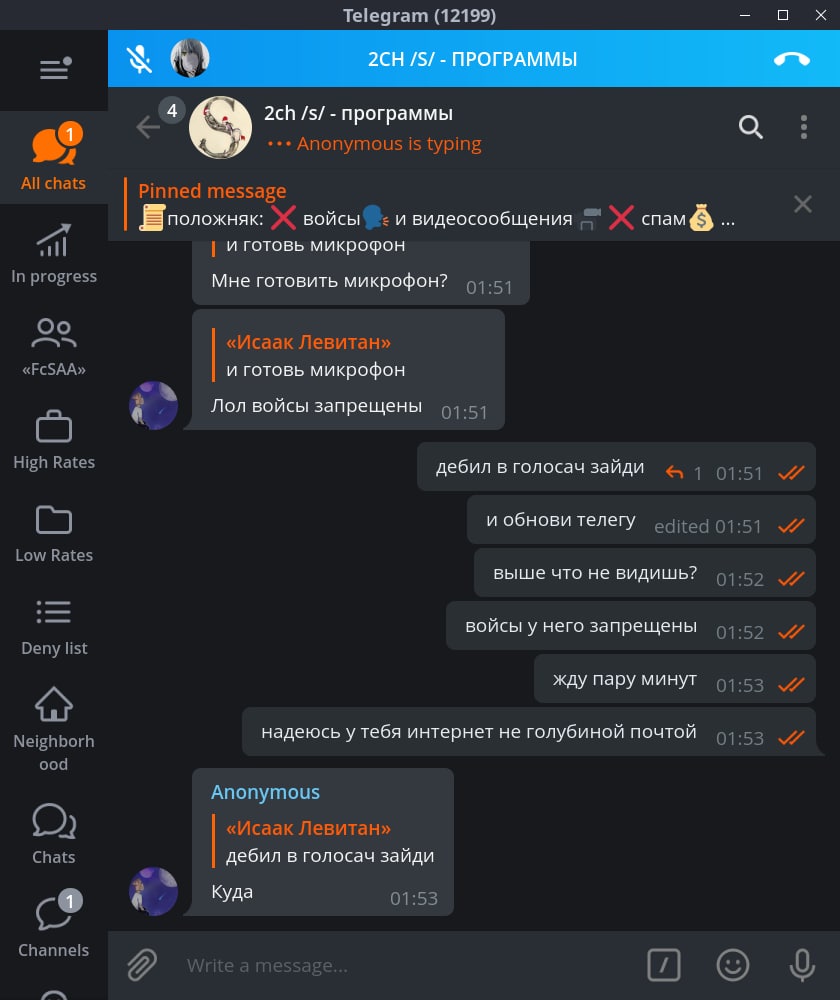The image size is (840, 1000).
Task: Open the 2ch /s/ group avatar
Action: point(221,128)
